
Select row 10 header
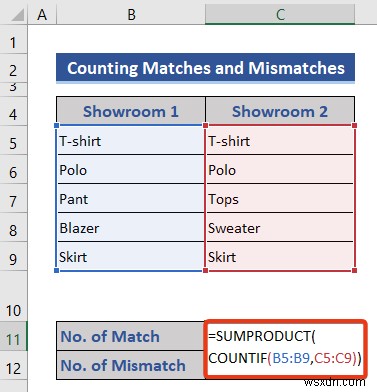click(x=13, y=296)
